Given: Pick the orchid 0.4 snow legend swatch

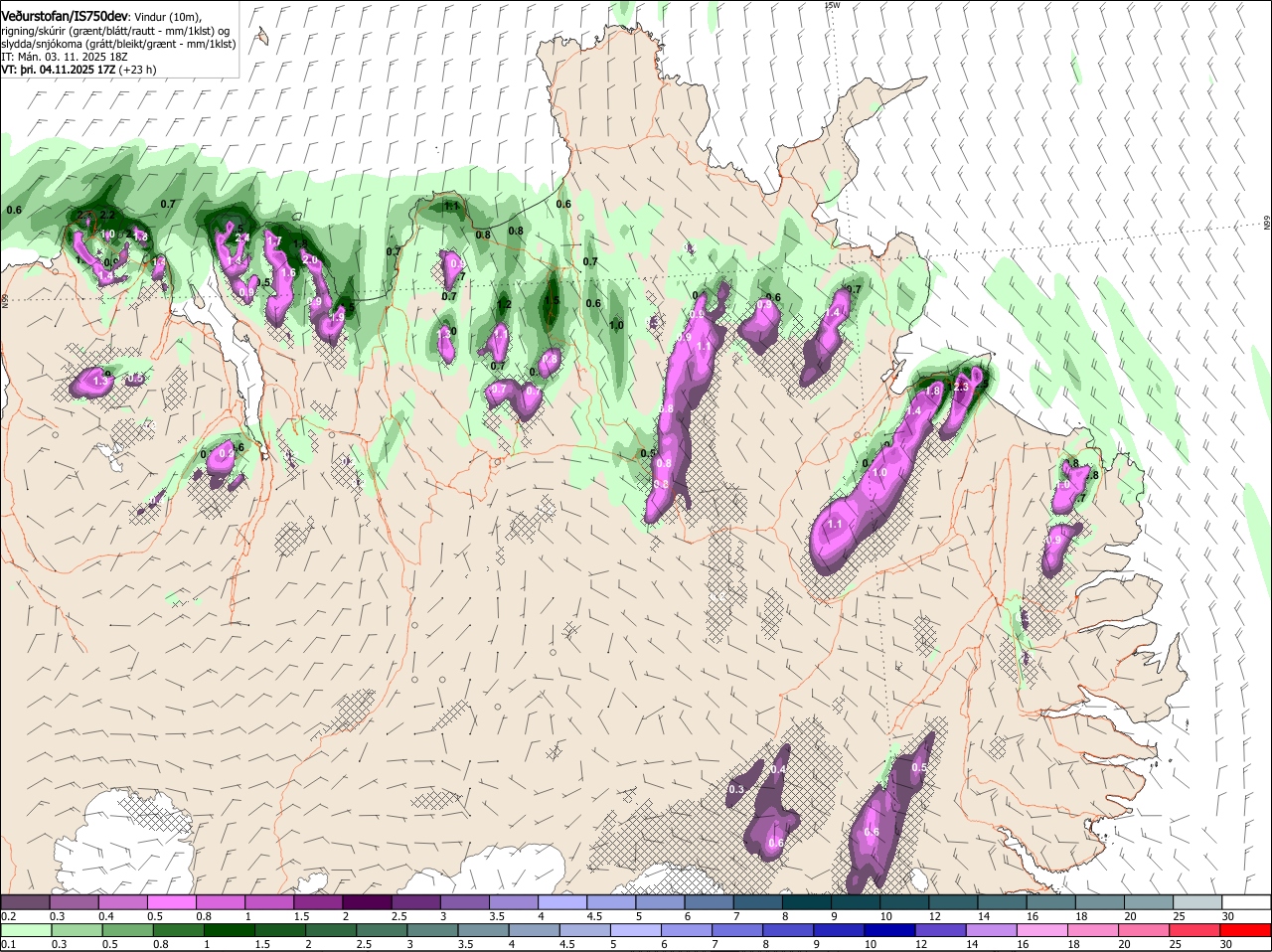Looking at the screenshot, I should click(123, 901).
